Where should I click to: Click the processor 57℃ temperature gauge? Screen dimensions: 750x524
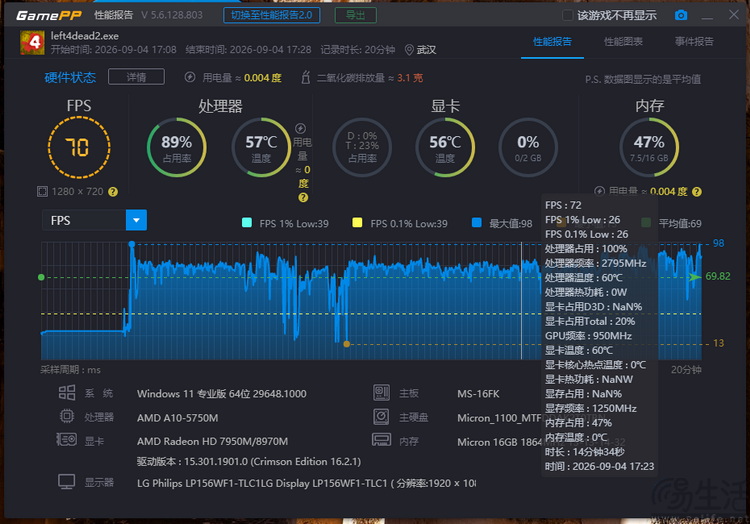[x=261, y=147]
